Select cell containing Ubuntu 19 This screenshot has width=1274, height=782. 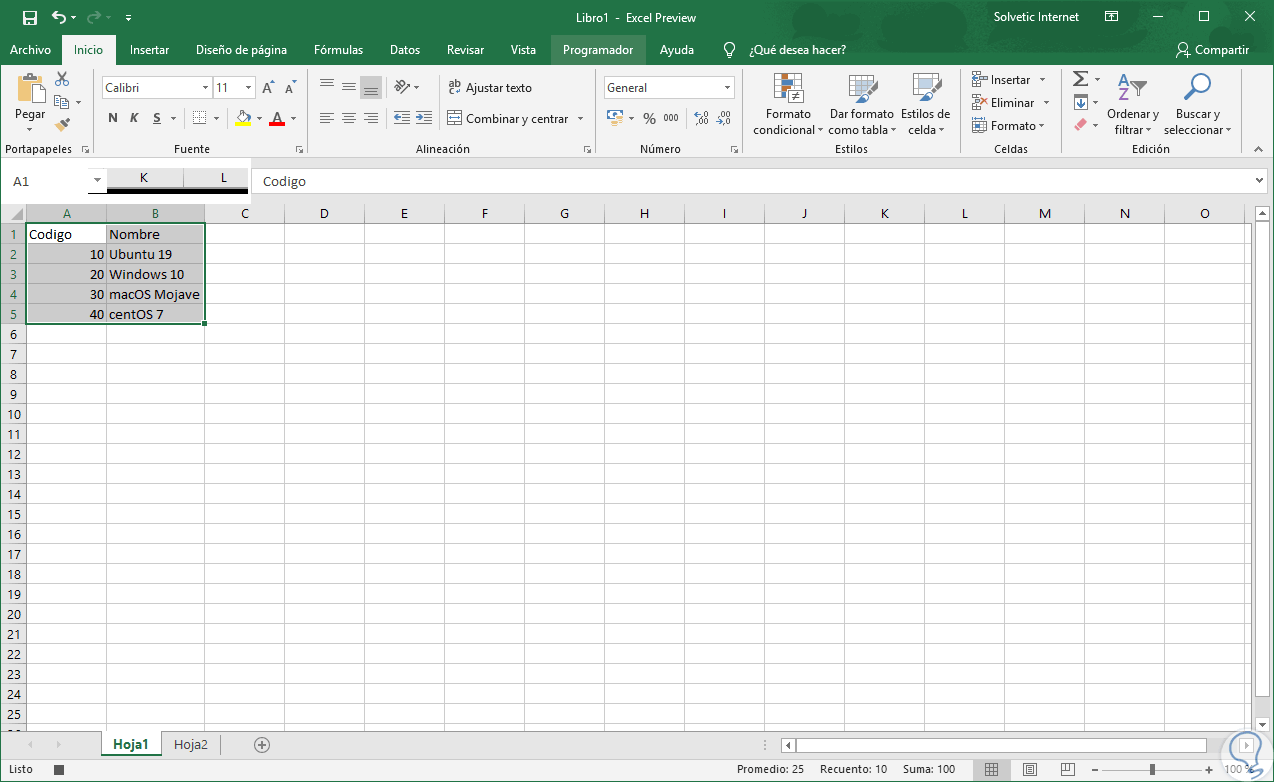pos(155,254)
